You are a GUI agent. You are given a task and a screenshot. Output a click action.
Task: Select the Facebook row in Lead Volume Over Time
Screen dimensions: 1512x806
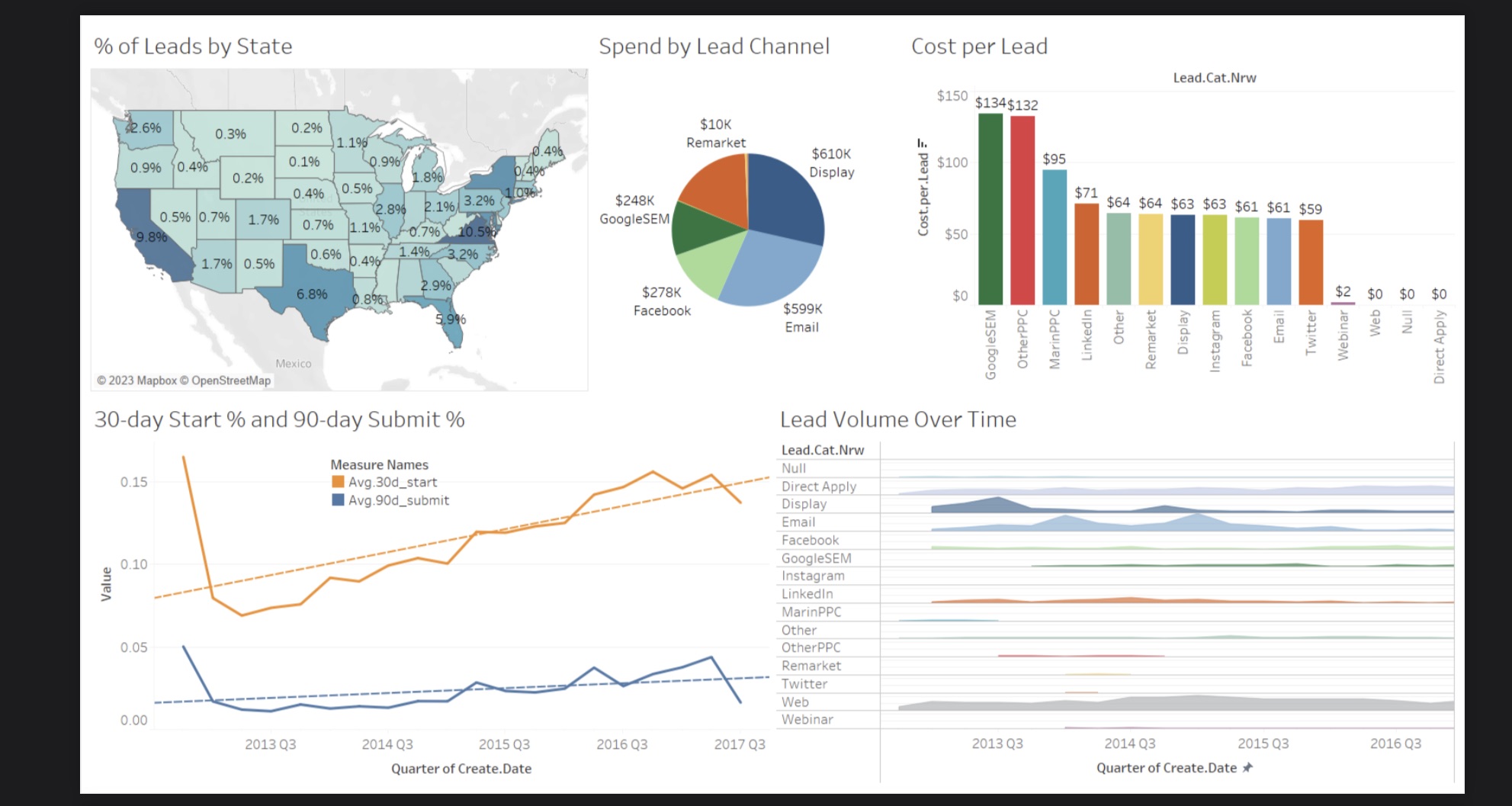click(x=1116, y=541)
